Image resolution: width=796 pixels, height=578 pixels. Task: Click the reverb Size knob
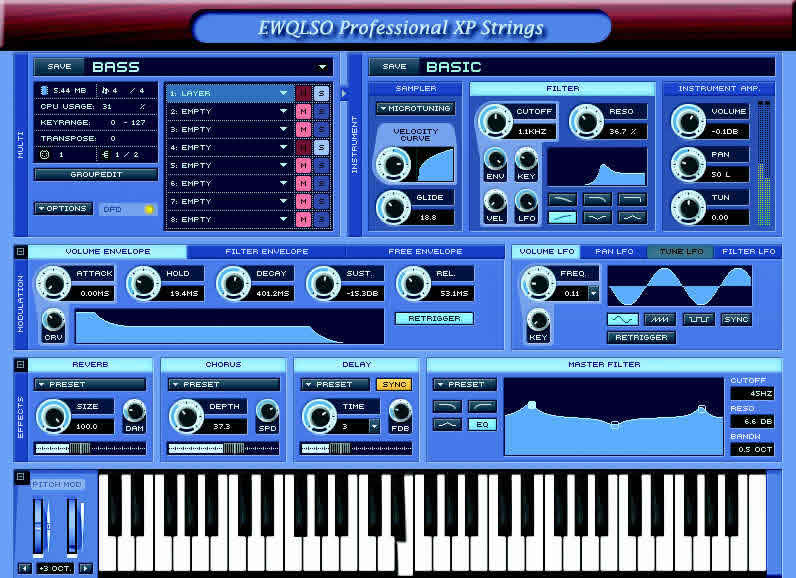(x=54, y=416)
